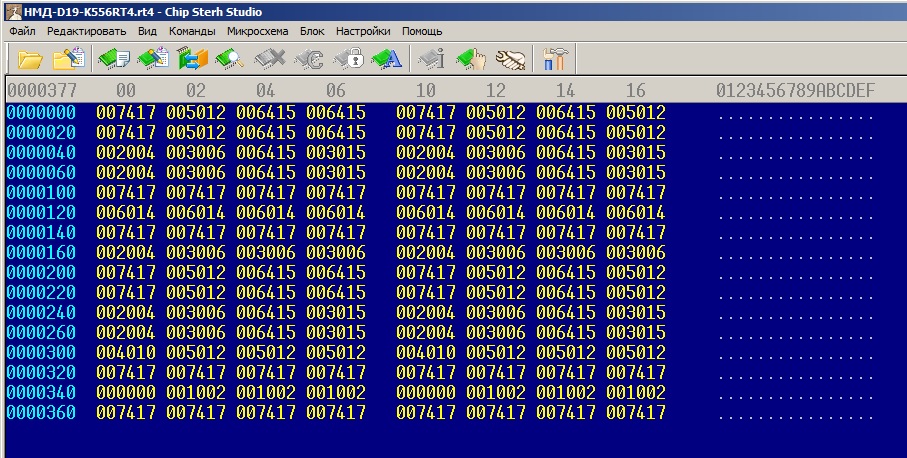Screen dimensions: 907x458
Task: Select first data word at address 0000000
Action: click(126, 113)
